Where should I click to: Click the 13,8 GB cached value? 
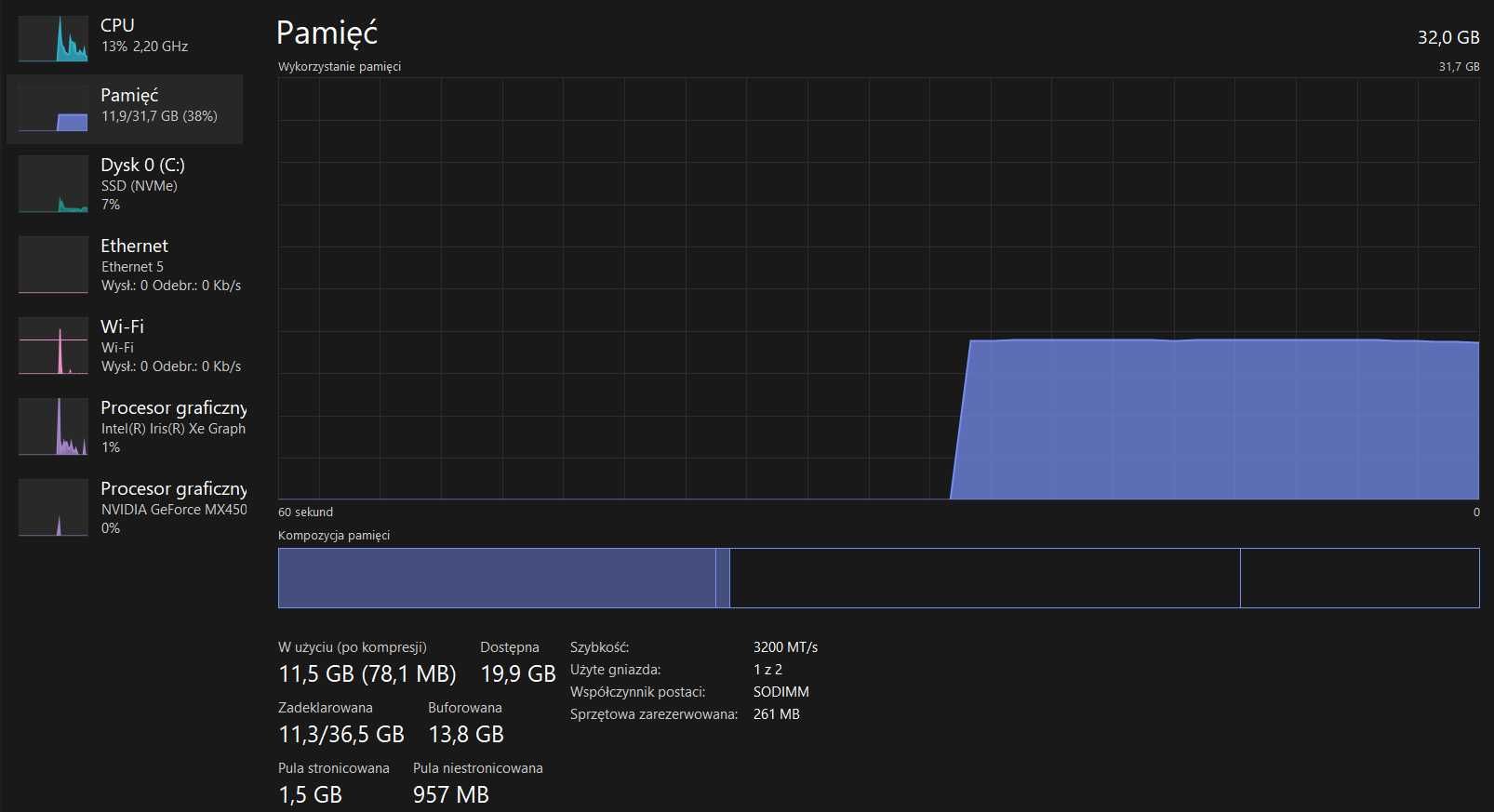coord(466,735)
